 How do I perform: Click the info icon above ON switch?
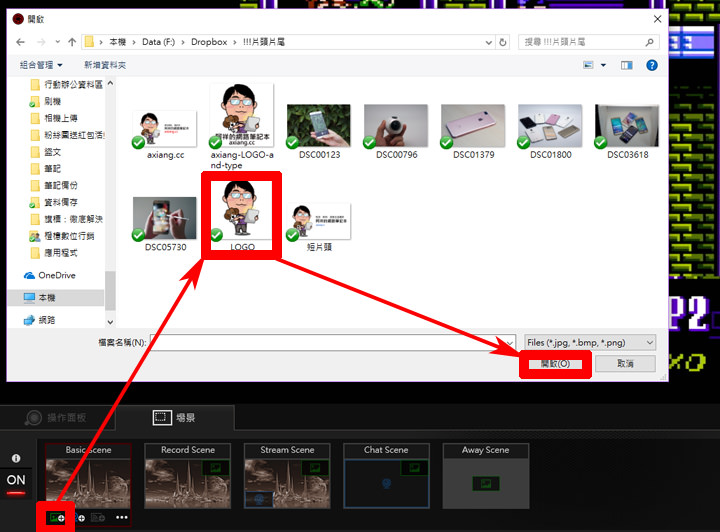(x=16, y=459)
